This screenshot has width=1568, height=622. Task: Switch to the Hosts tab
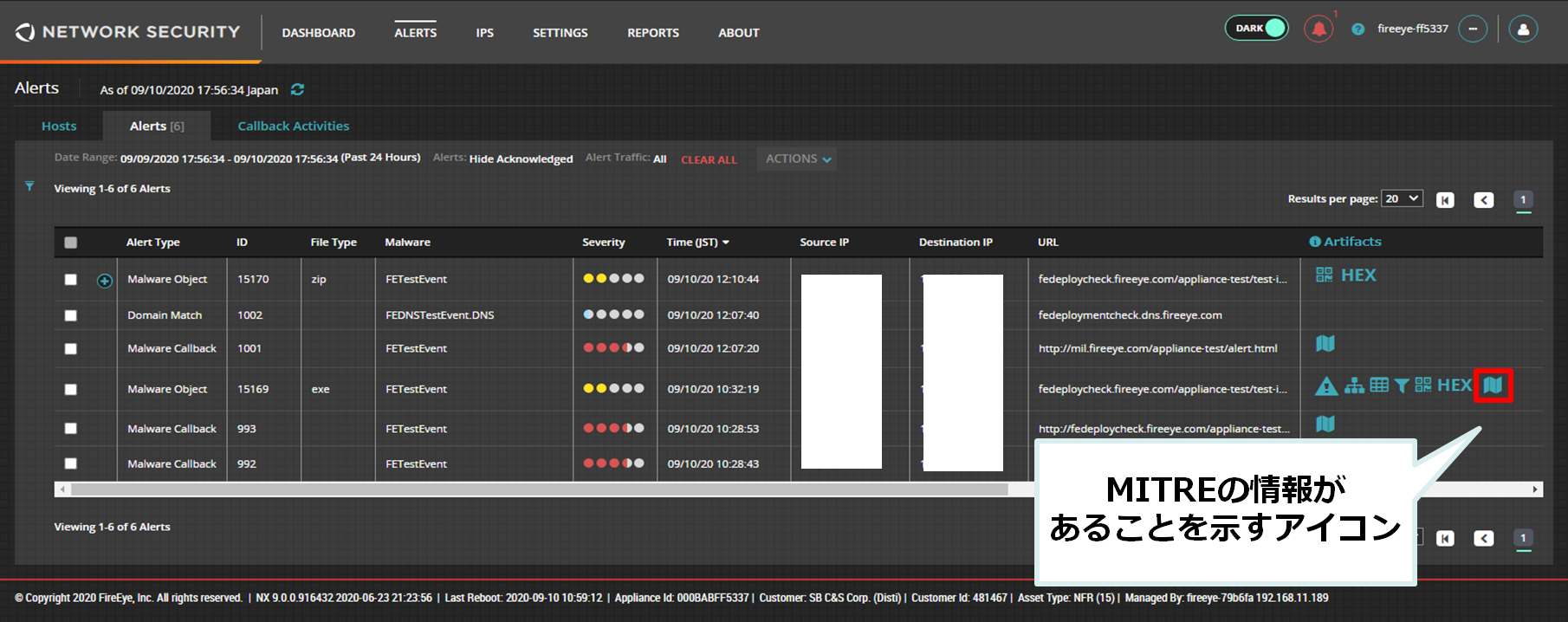click(59, 126)
